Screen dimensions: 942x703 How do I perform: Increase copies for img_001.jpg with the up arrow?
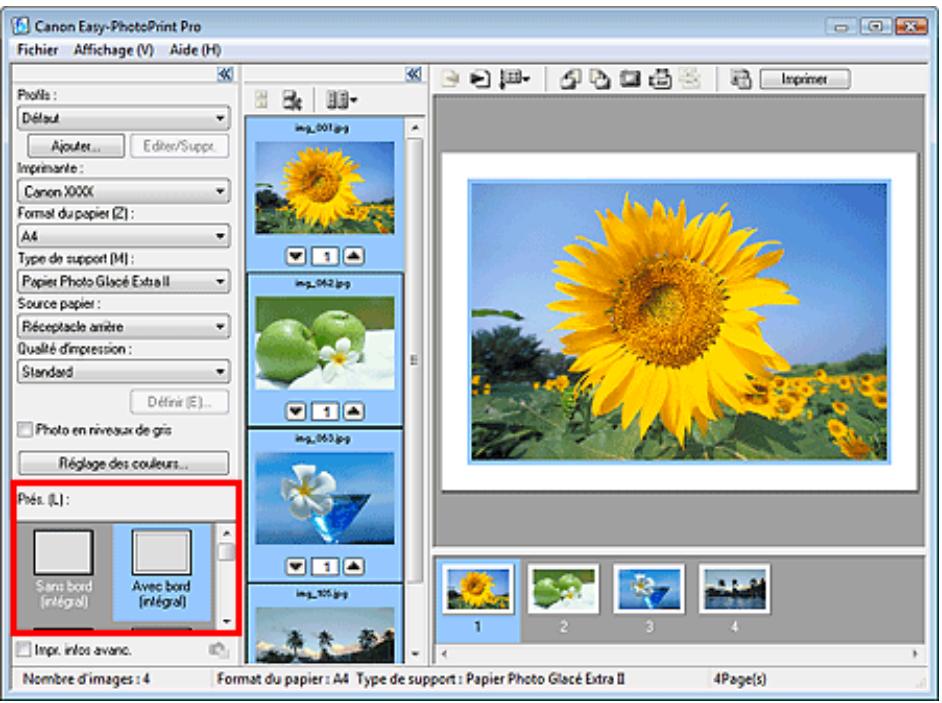353,257
